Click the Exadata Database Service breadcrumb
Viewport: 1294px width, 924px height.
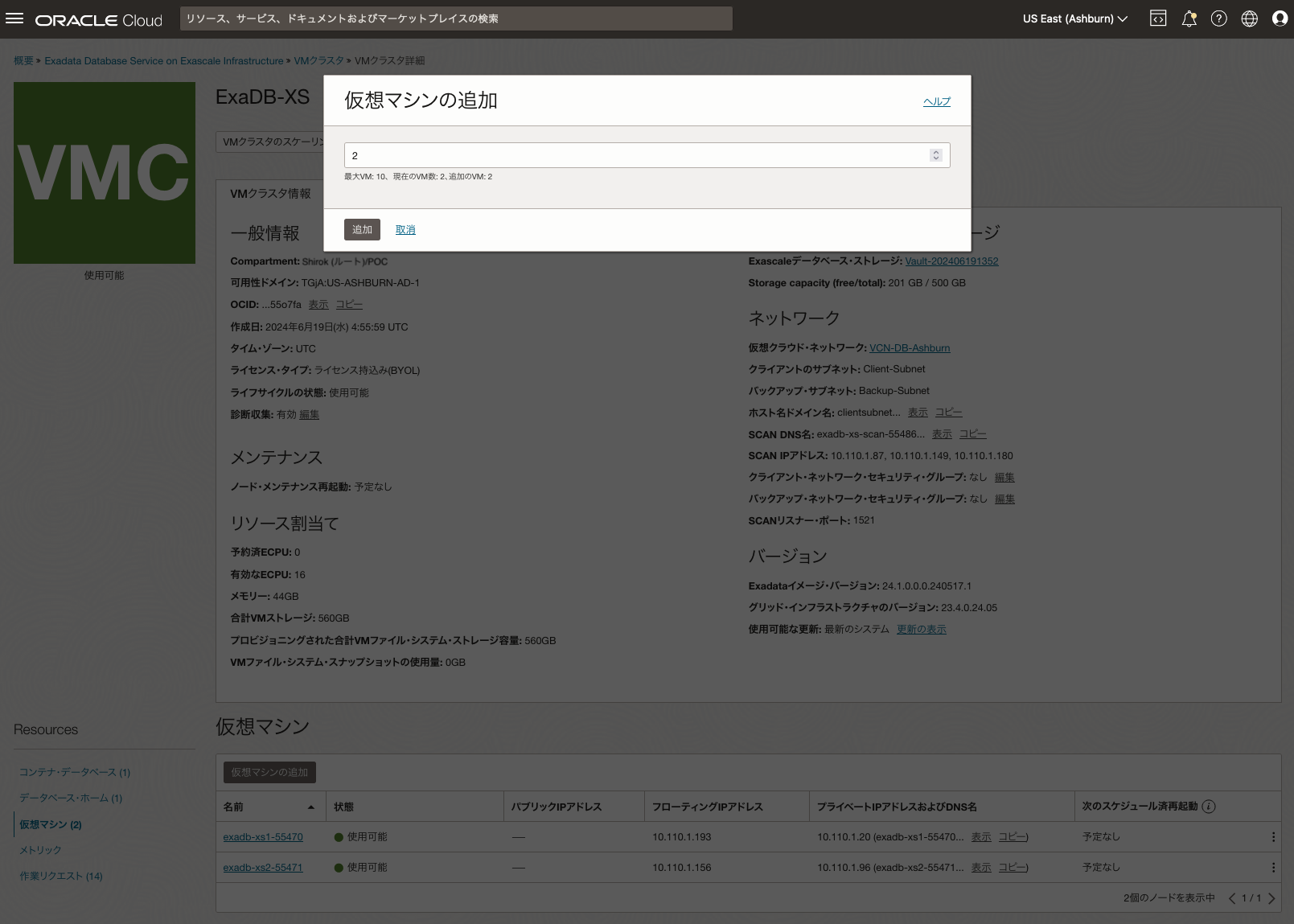tap(164, 60)
